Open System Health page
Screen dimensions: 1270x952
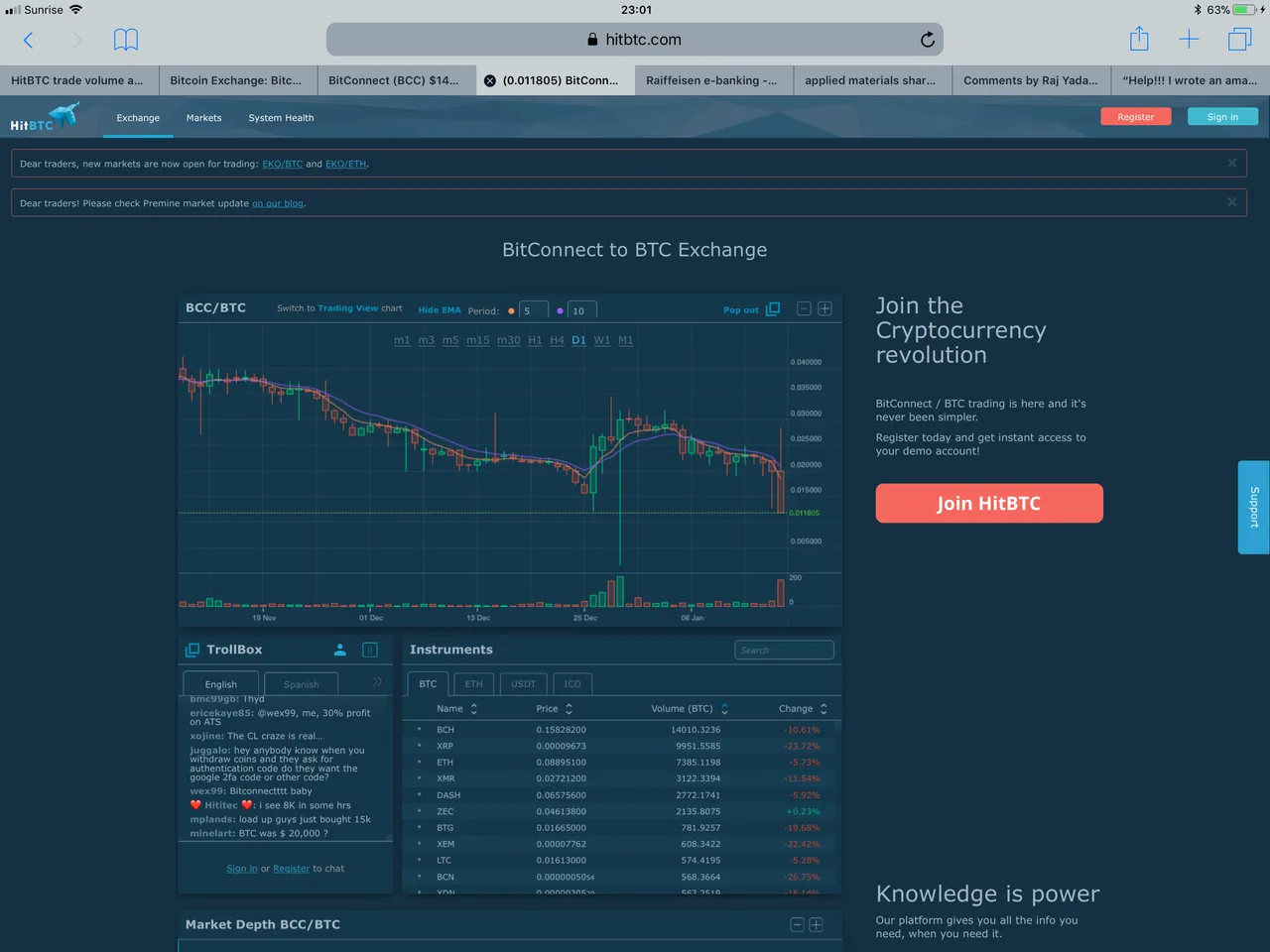click(x=281, y=118)
